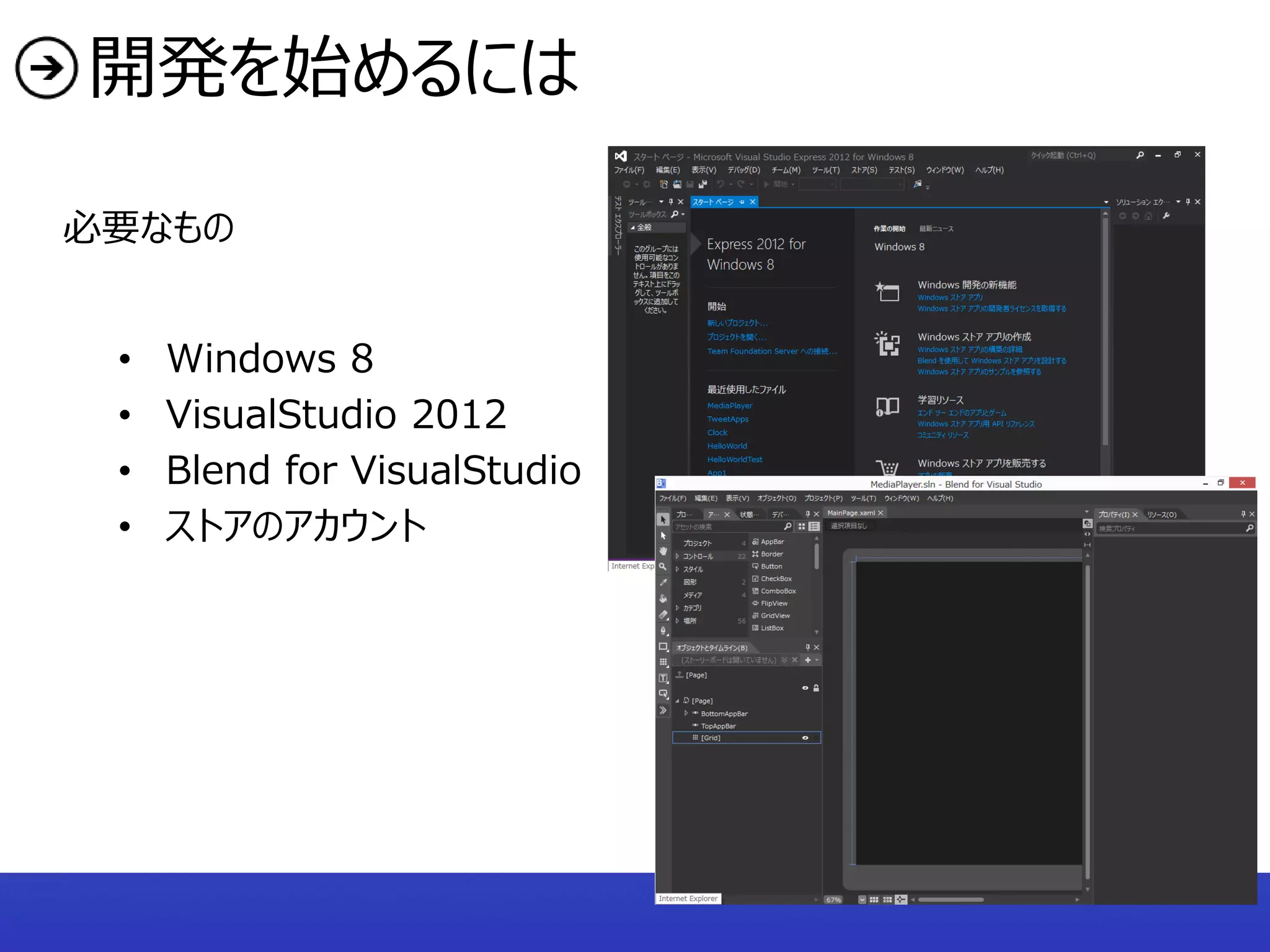Toggle show snap grid button in artboard footer
Screen dimensions: 1270x952
(x=874, y=899)
